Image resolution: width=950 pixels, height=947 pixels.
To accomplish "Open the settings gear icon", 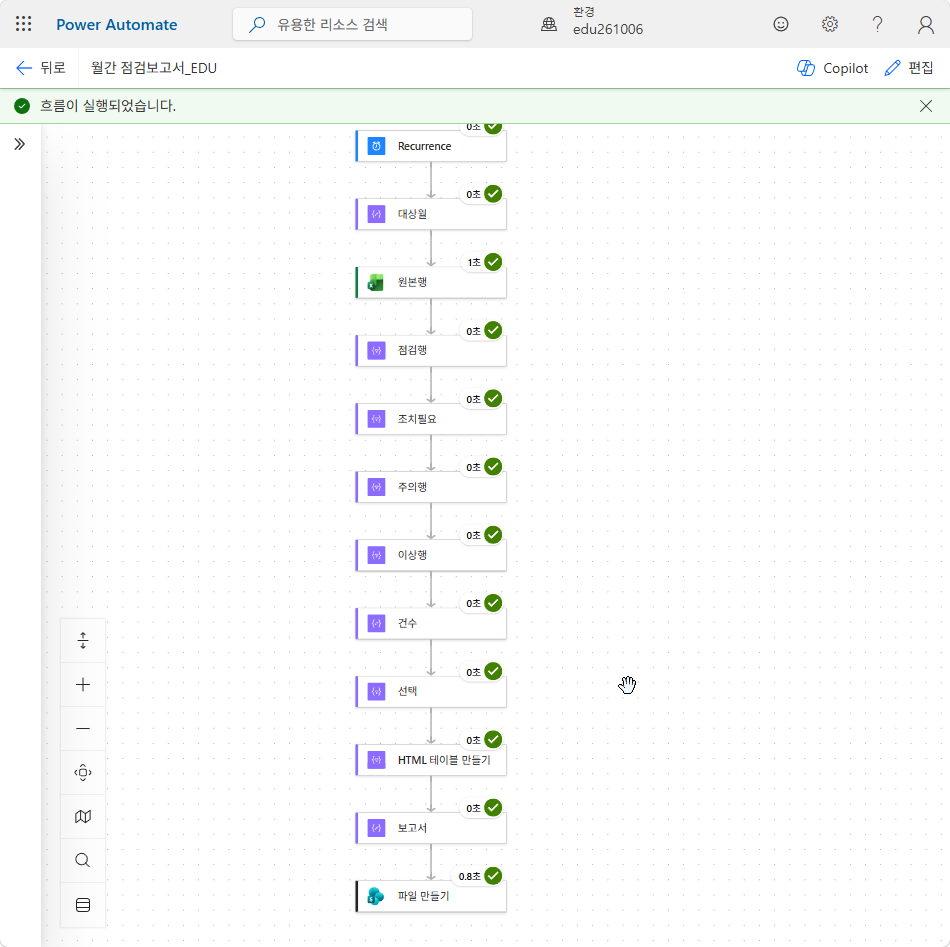I will click(x=829, y=24).
